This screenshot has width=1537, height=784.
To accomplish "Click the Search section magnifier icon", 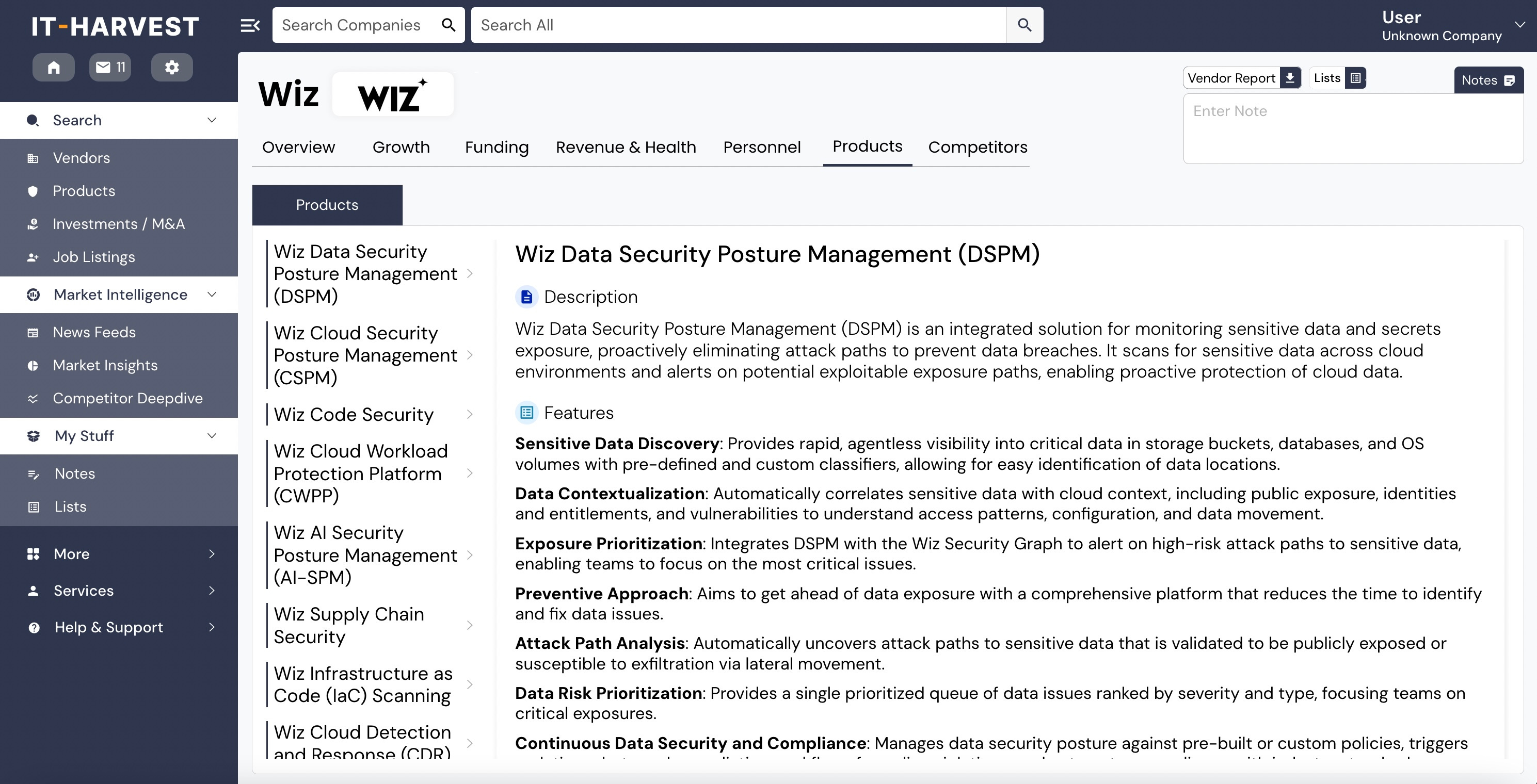I will tap(33, 120).
